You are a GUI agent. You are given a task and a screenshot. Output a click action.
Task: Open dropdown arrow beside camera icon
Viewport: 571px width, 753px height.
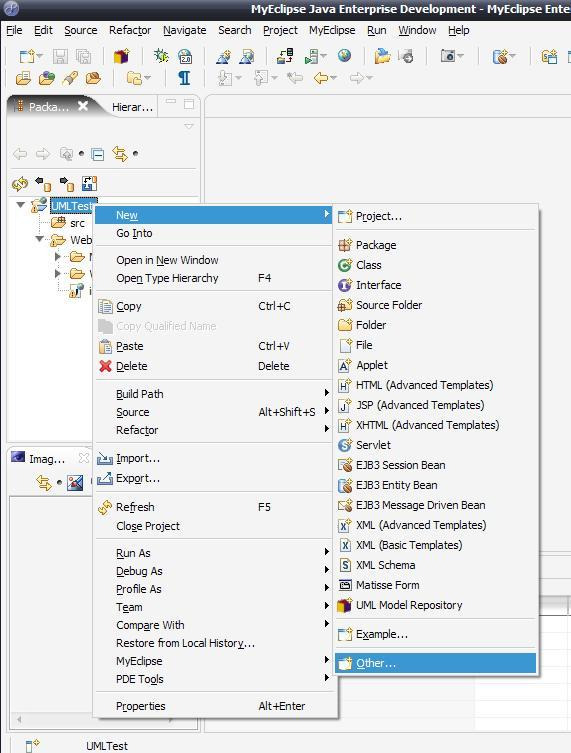[x=461, y=56]
